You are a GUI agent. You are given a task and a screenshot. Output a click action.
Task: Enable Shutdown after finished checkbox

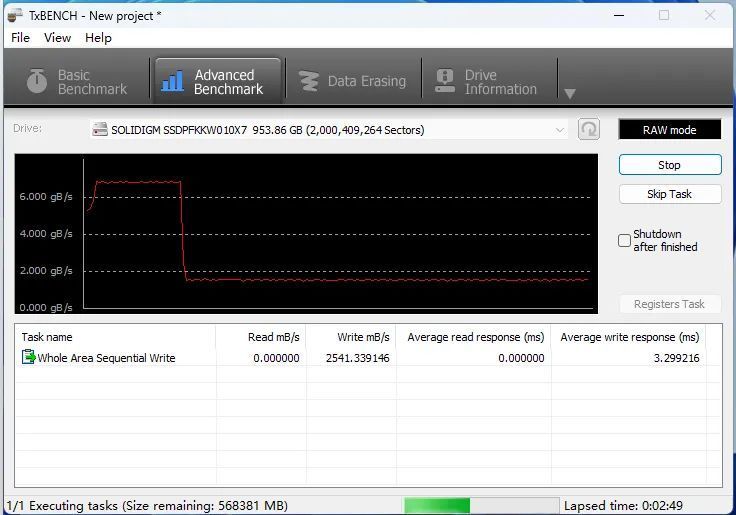(x=624, y=240)
